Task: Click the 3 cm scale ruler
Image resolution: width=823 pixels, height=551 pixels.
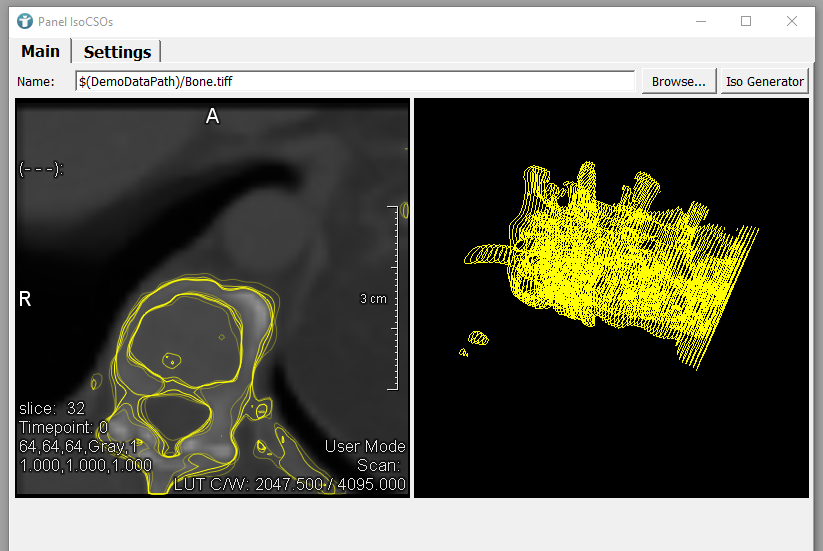Action: [396, 298]
